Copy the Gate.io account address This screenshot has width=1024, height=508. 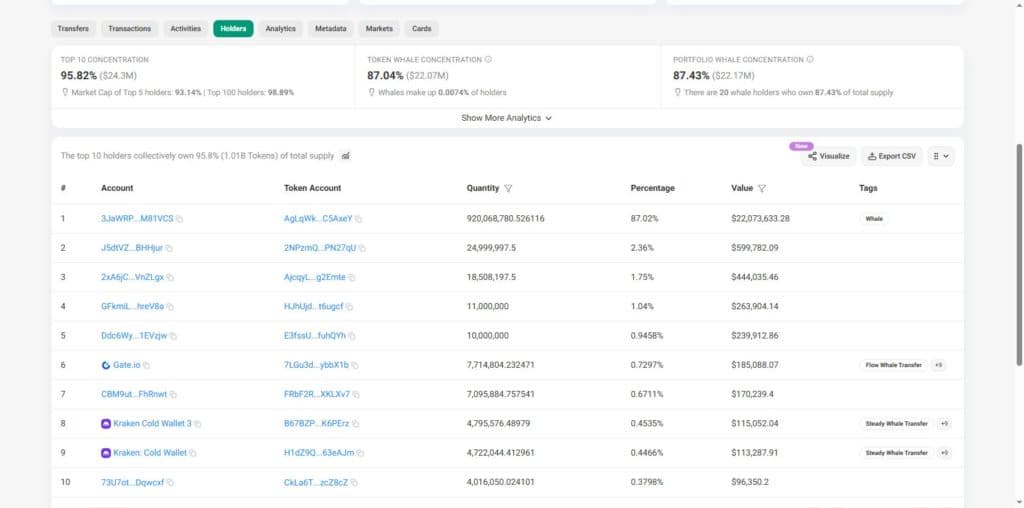coord(146,366)
